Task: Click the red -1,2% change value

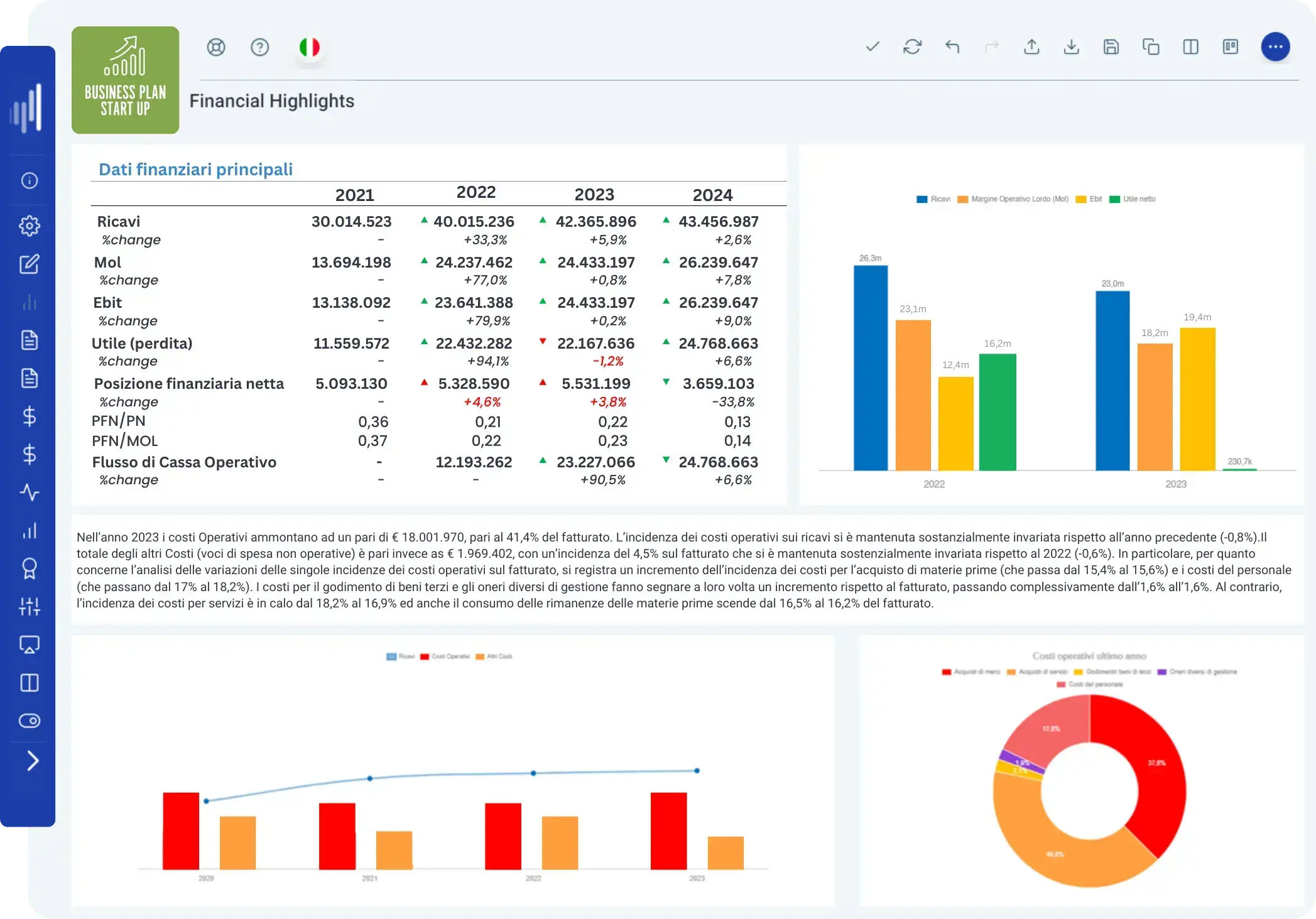Action: 607,361
